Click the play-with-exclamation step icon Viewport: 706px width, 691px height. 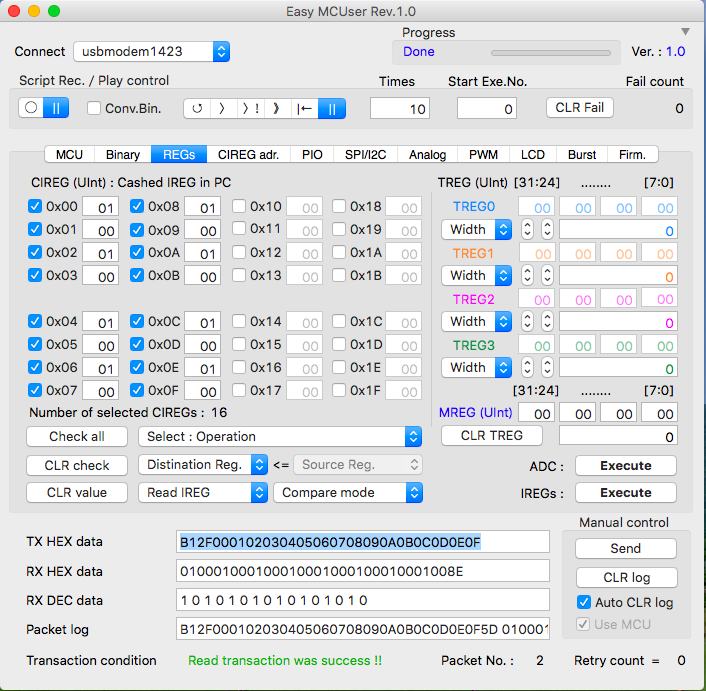tap(250, 108)
